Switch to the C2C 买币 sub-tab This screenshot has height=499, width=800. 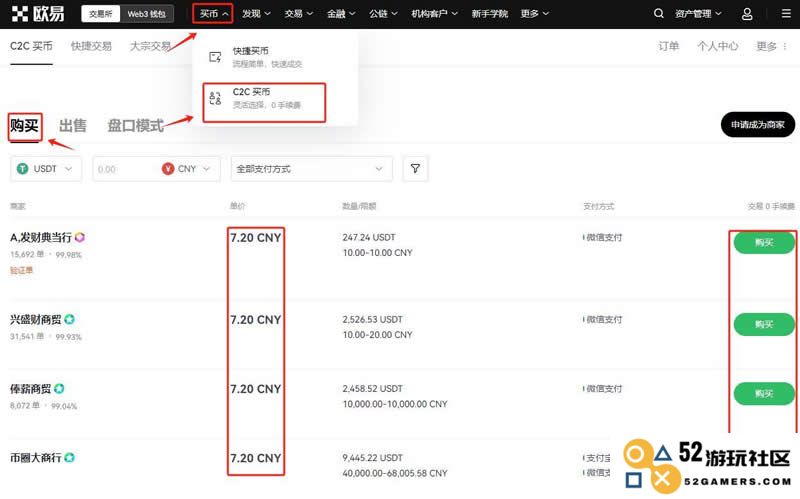click(x=31, y=46)
